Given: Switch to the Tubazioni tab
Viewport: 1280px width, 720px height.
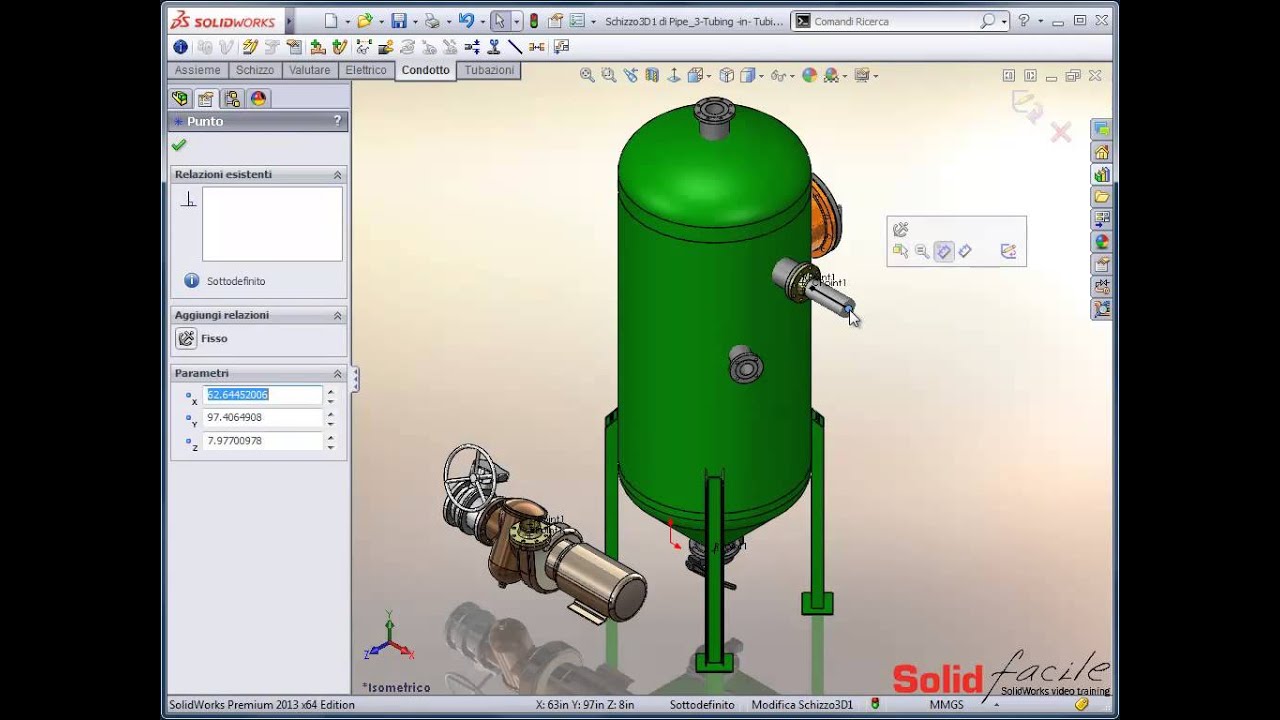Looking at the screenshot, I should 489,70.
